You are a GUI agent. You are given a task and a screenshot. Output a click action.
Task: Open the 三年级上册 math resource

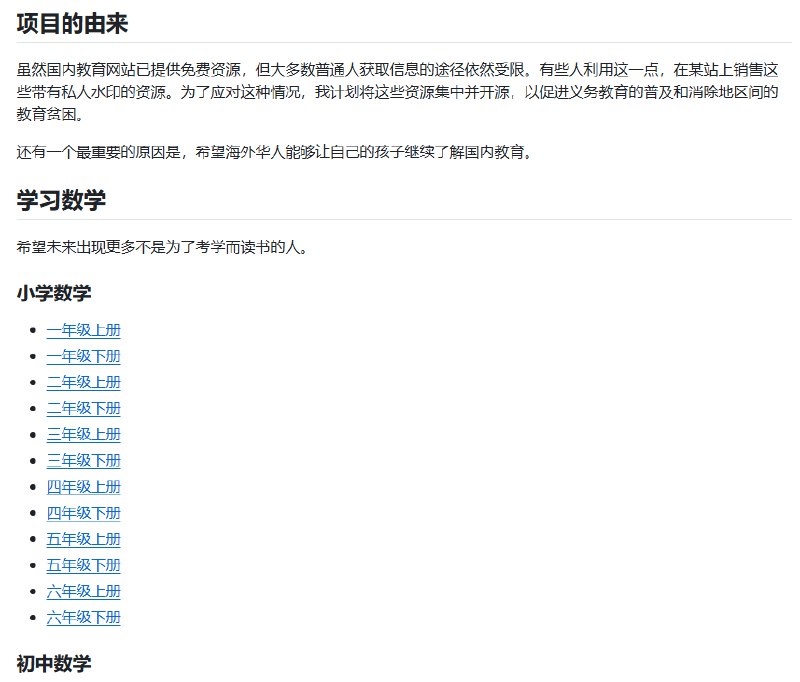[83, 434]
